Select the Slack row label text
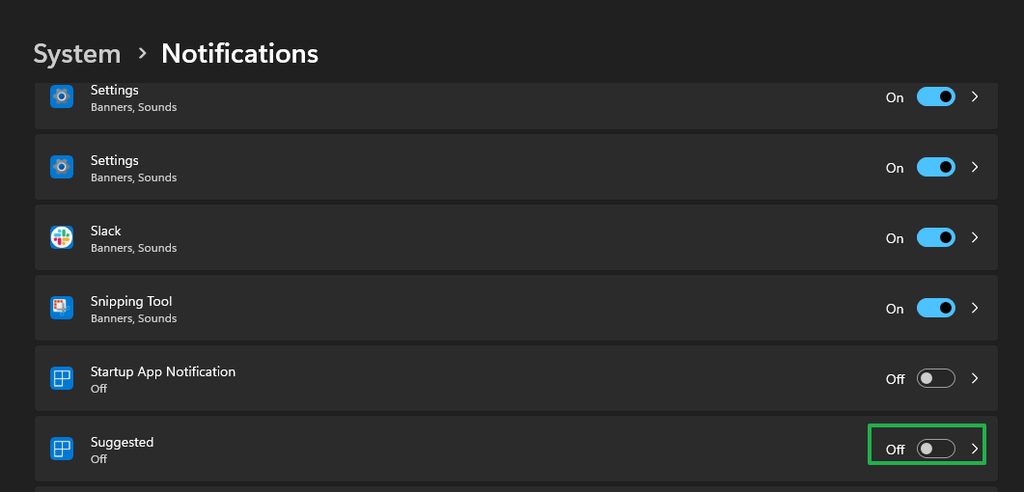 point(106,231)
